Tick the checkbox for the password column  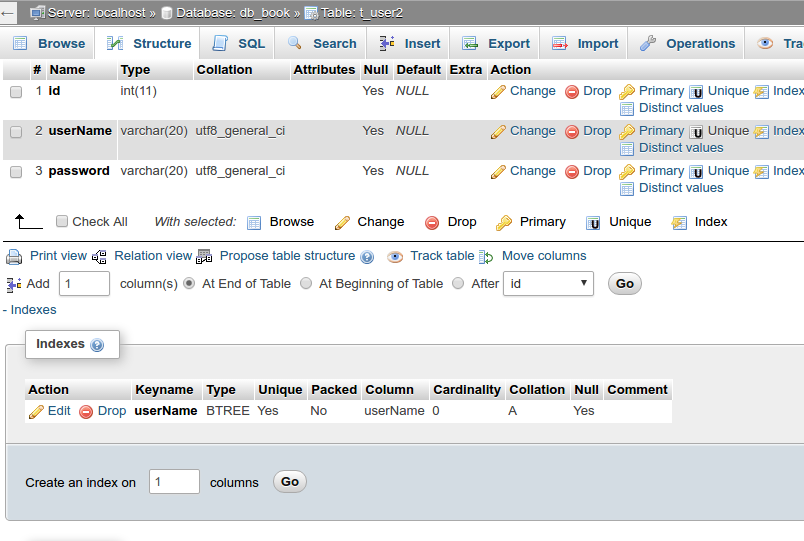click(x=16, y=171)
